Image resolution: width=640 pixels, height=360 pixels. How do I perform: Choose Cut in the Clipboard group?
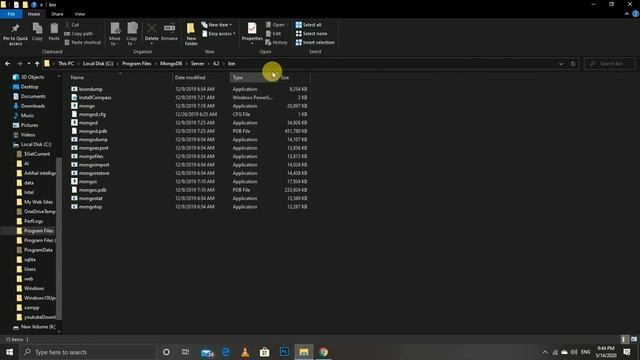pos(72,25)
